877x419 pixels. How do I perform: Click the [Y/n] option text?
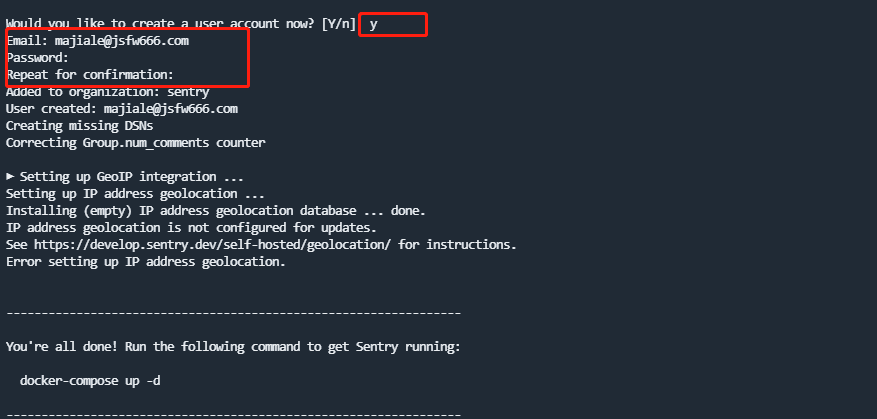(339, 24)
